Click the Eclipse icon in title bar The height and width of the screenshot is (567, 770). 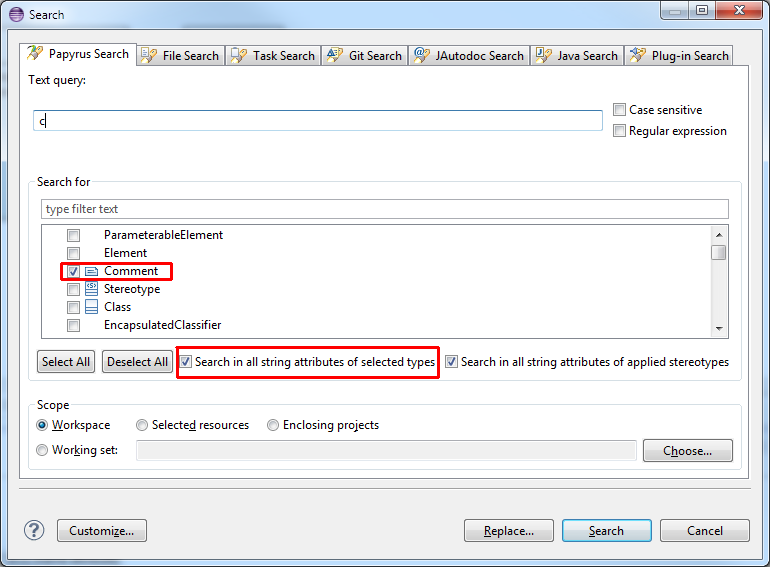pyautogui.click(x=16, y=15)
